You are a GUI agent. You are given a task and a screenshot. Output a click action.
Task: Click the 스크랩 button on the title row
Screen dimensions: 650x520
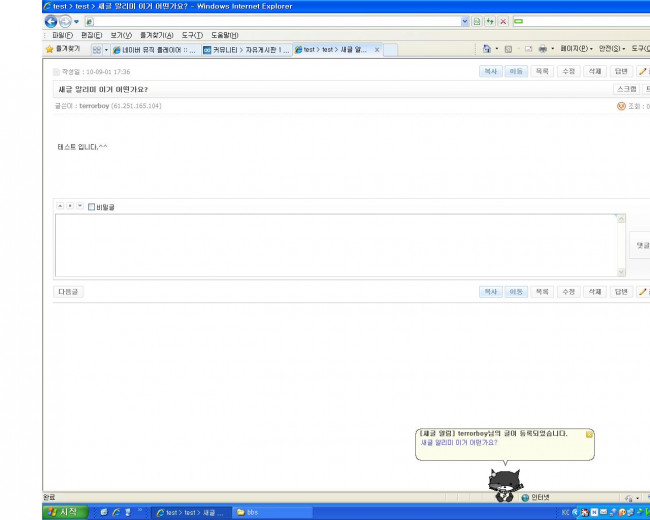click(x=626, y=89)
